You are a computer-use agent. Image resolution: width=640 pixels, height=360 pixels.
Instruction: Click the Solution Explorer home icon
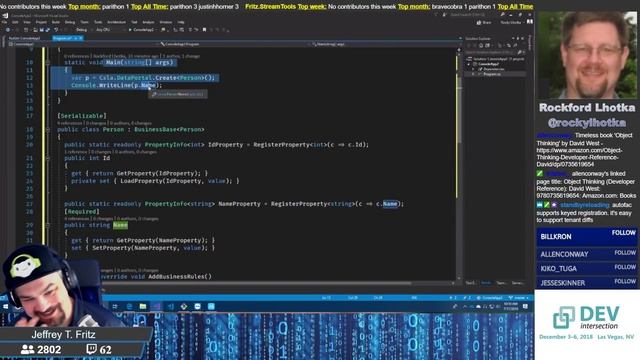[x=482, y=45]
